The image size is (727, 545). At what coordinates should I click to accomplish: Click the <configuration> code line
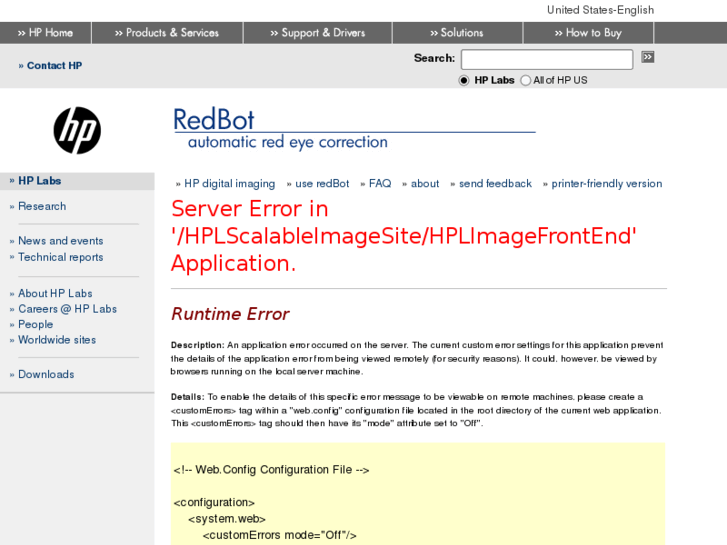coord(214,502)
